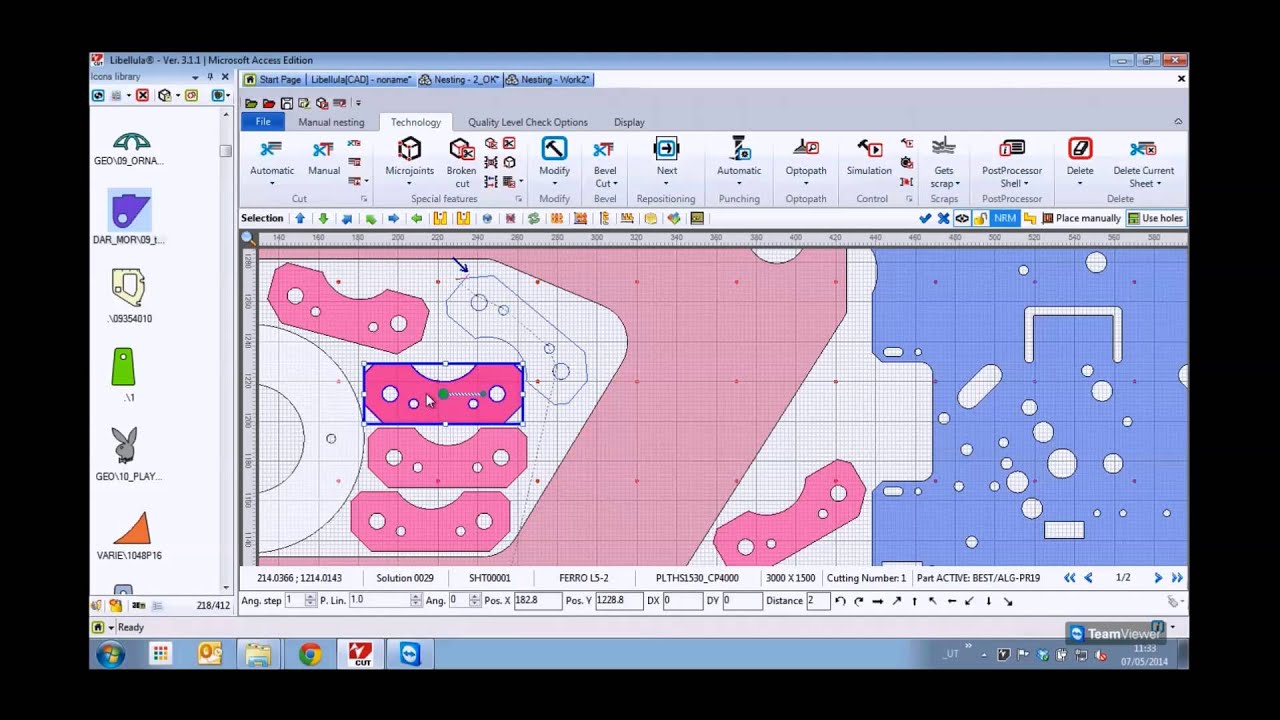
Task: Pin the Icona library panel
Action: click(x=210, y=77)
